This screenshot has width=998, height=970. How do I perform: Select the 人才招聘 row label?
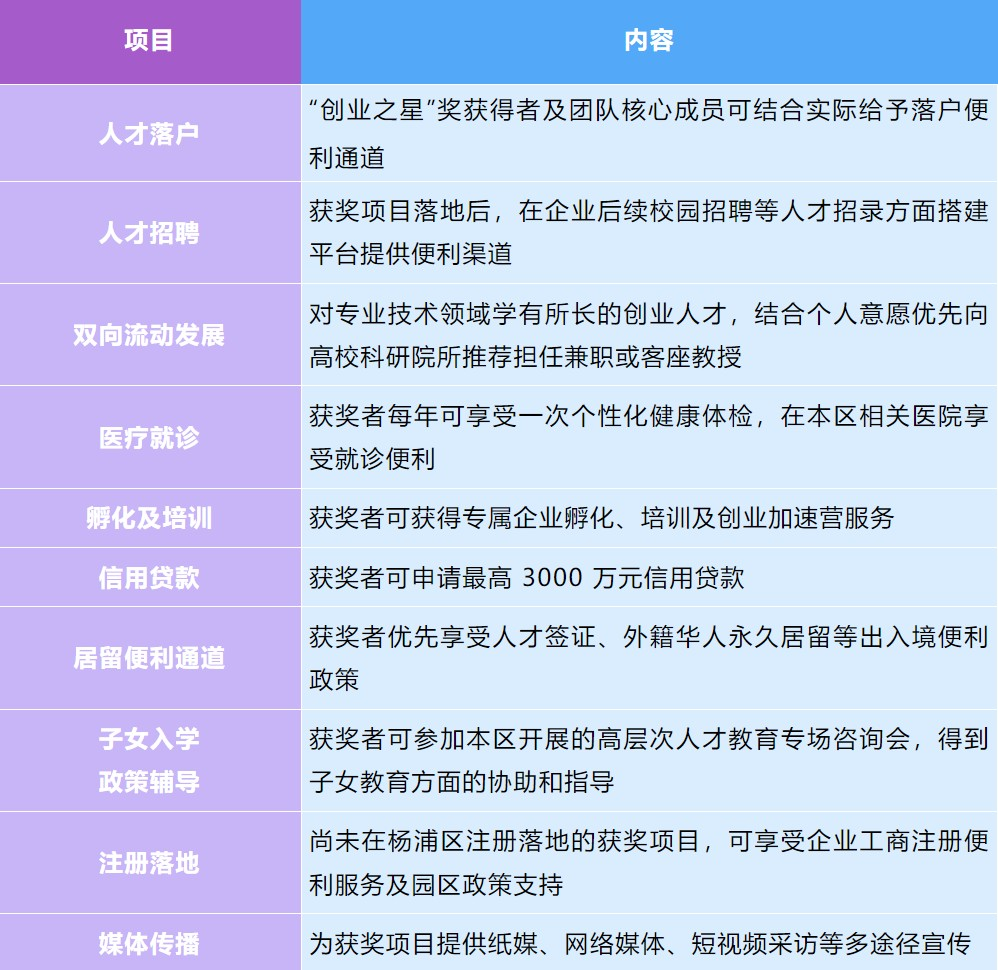tap(149, 233)
